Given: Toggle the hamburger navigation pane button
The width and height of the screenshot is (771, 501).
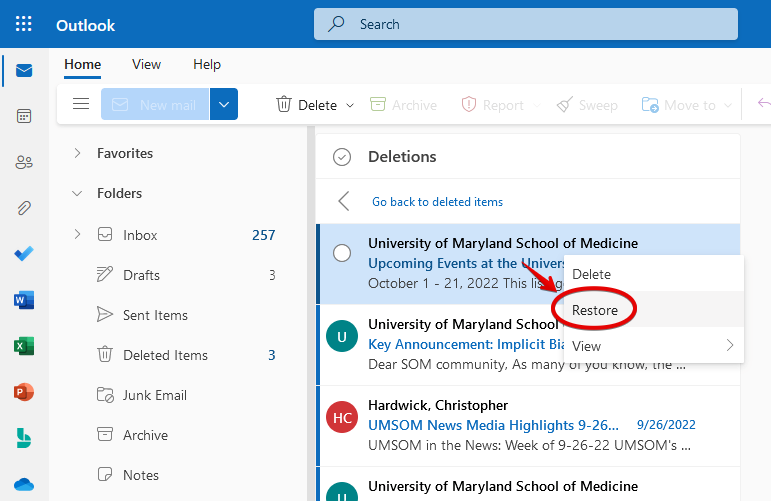Looking at the screenshot, I should click(81, 104).
